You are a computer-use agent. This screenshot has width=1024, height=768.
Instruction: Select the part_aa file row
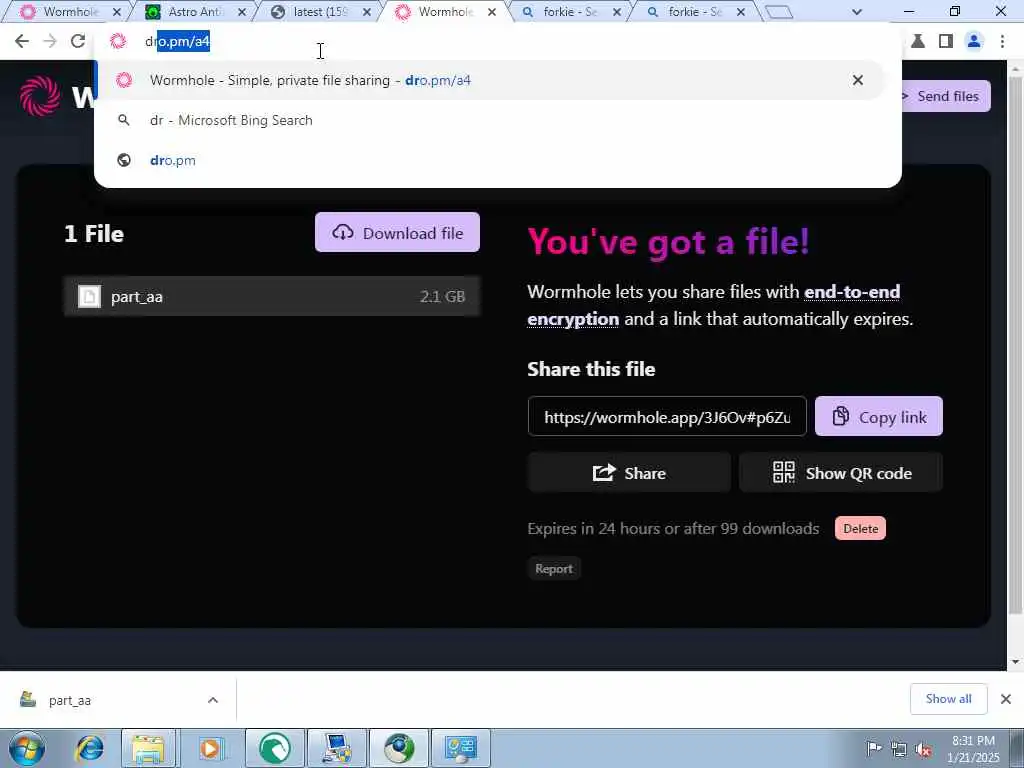point(272,296)
